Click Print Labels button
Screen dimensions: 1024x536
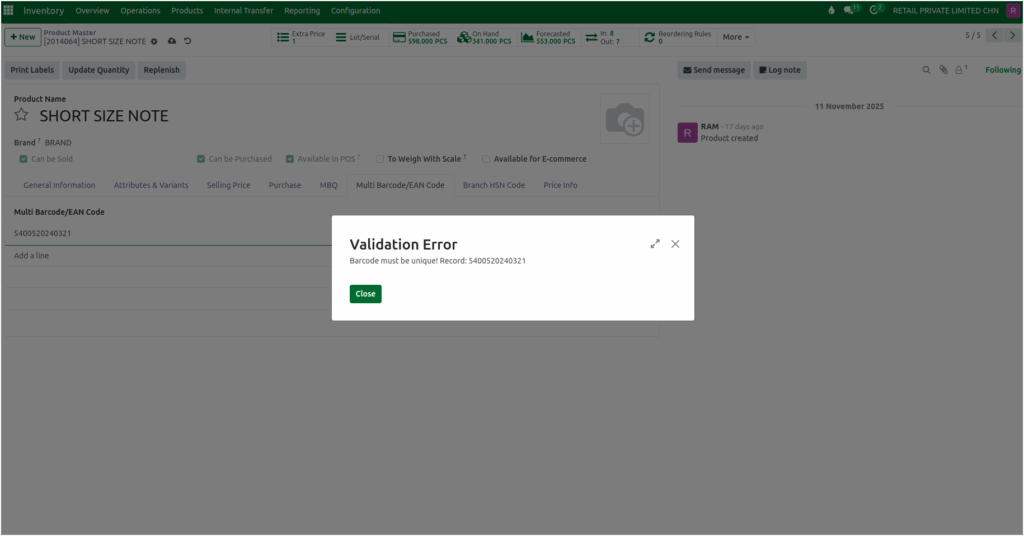pyautogui.click(x=32, y=70)
